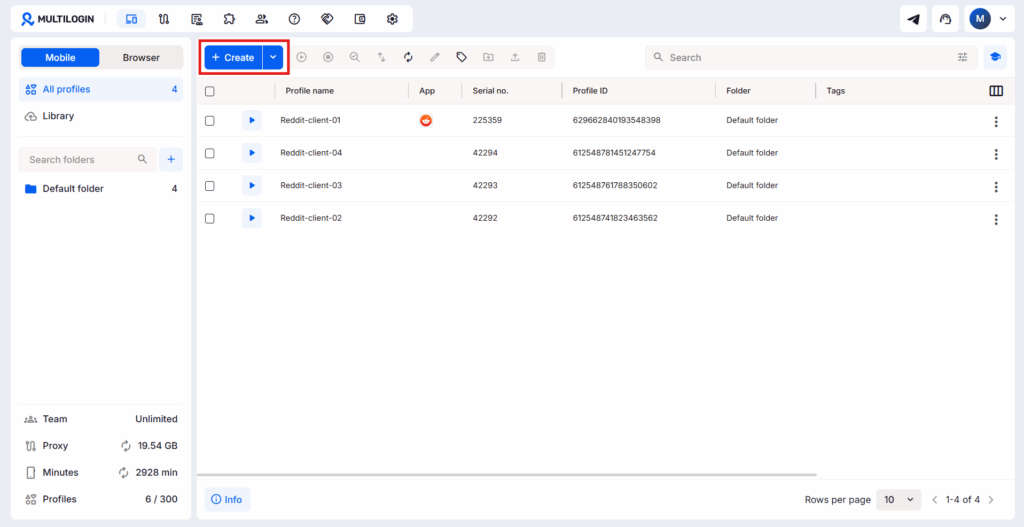Open the support headset icon
The width and height of the screenshot is (1024, 527).
click(x=945, y=19)
